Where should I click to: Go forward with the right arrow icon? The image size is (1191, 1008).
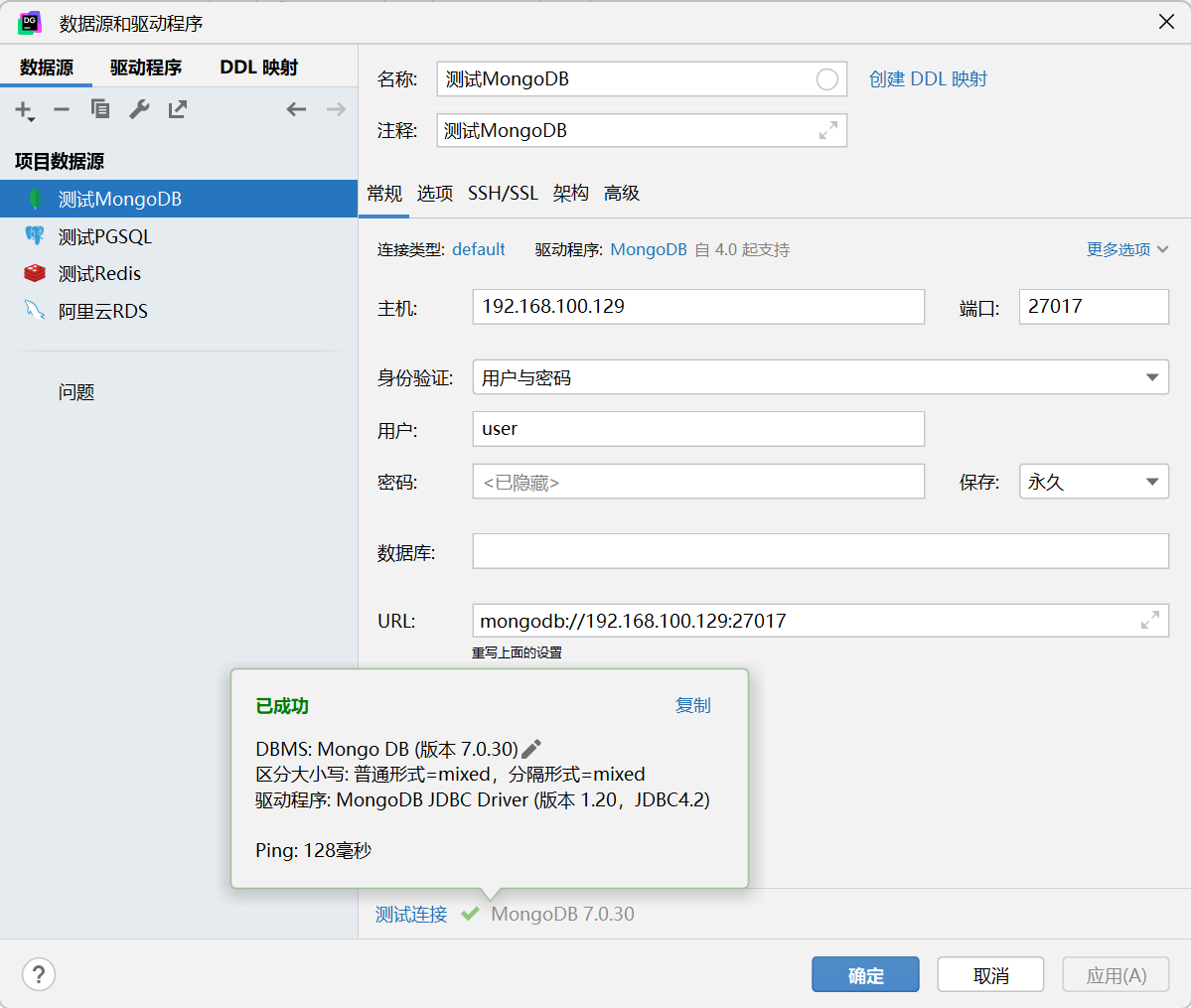(x=336, y=109)
